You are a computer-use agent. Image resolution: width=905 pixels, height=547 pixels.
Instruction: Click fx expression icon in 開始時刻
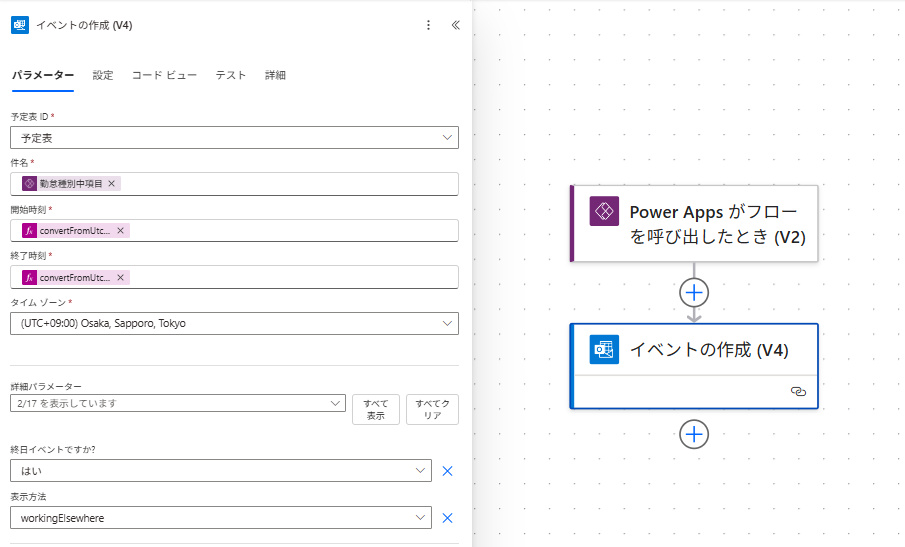tap(29, 230)
